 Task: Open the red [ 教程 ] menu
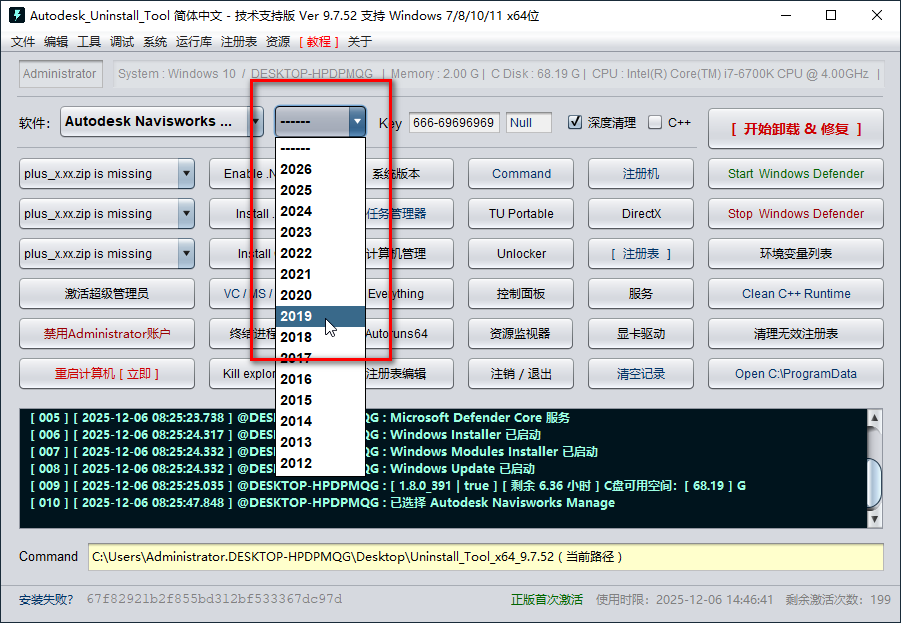click(318, 41)
